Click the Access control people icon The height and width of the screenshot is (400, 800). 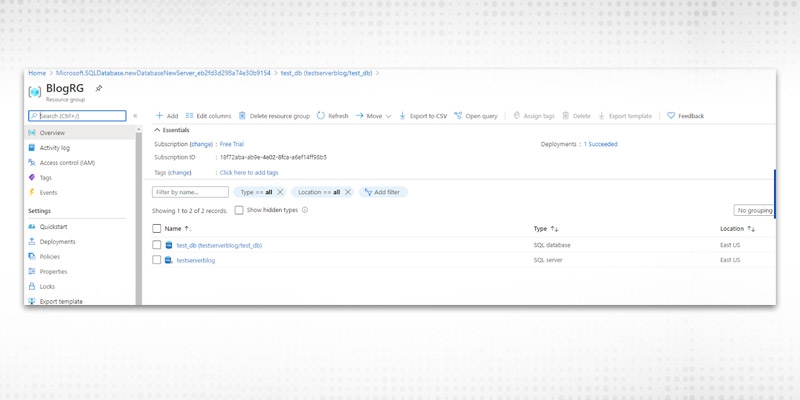[x=32, y=163]
